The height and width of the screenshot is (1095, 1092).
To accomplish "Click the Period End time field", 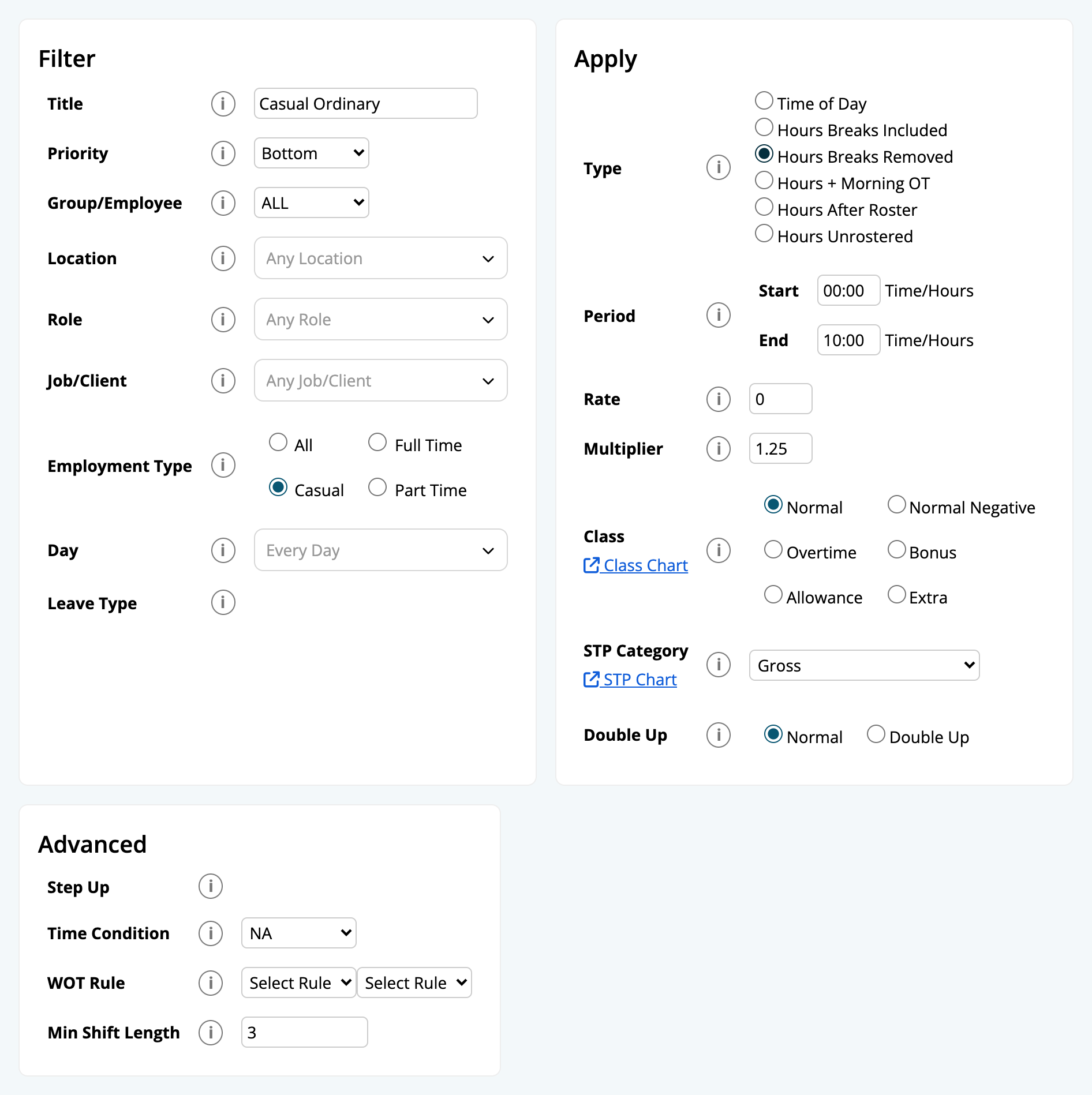I will [x=849, y=340].
